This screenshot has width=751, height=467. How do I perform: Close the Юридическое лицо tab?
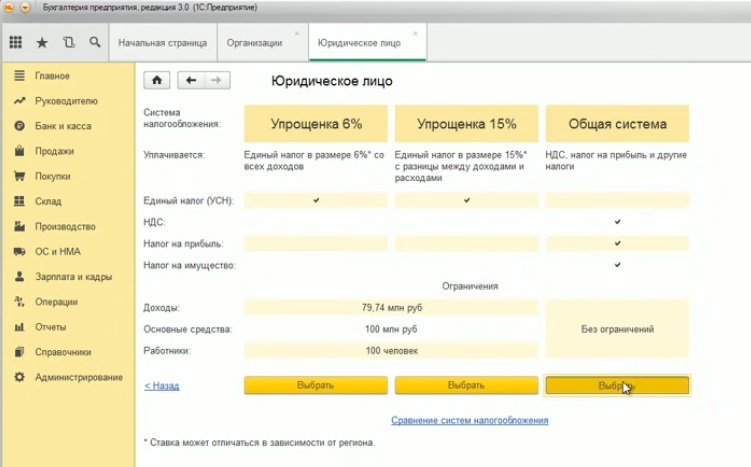click(415, 33)
